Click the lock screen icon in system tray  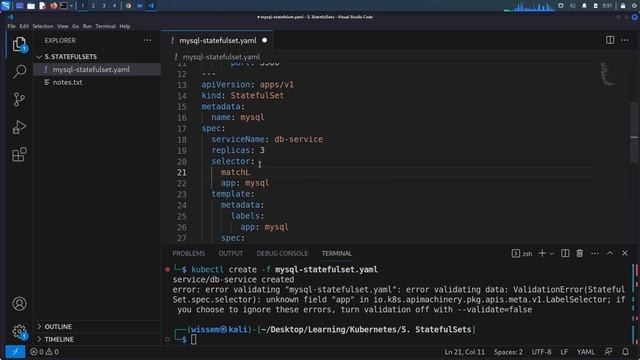coord(623,6)
